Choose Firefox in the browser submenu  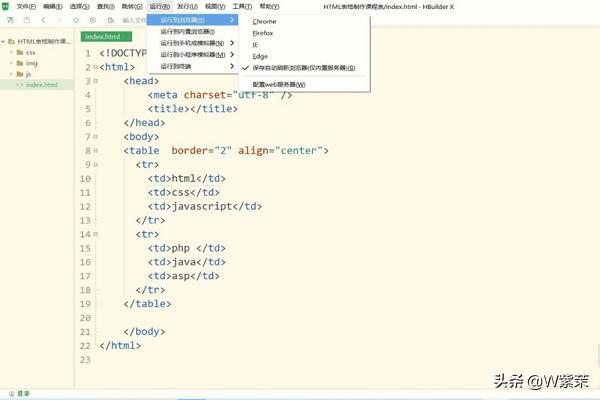coord(265,33)
